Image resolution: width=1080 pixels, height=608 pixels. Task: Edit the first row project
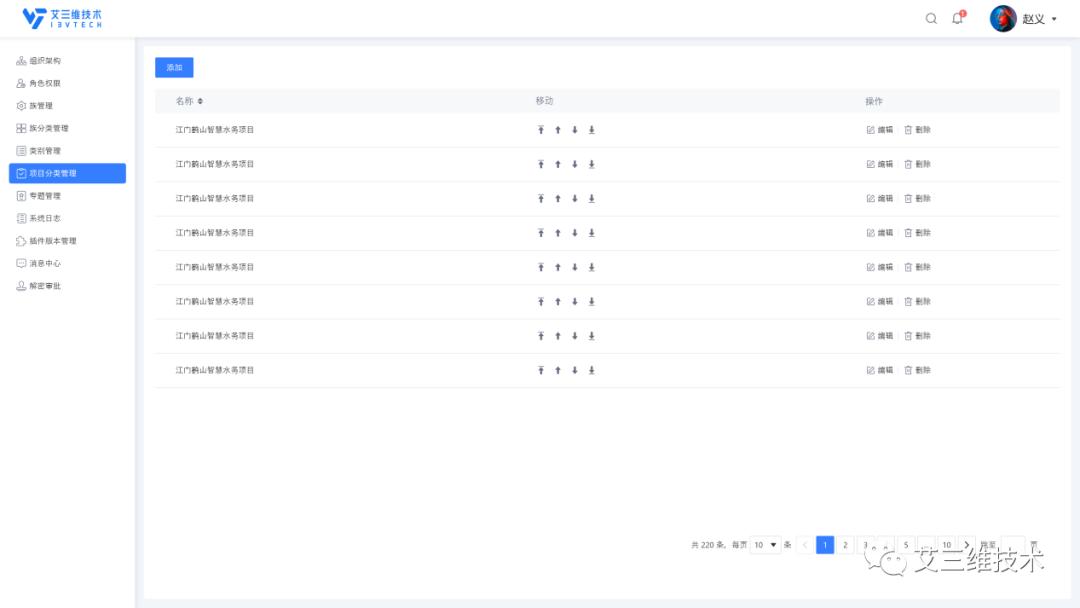click(880, 129)
